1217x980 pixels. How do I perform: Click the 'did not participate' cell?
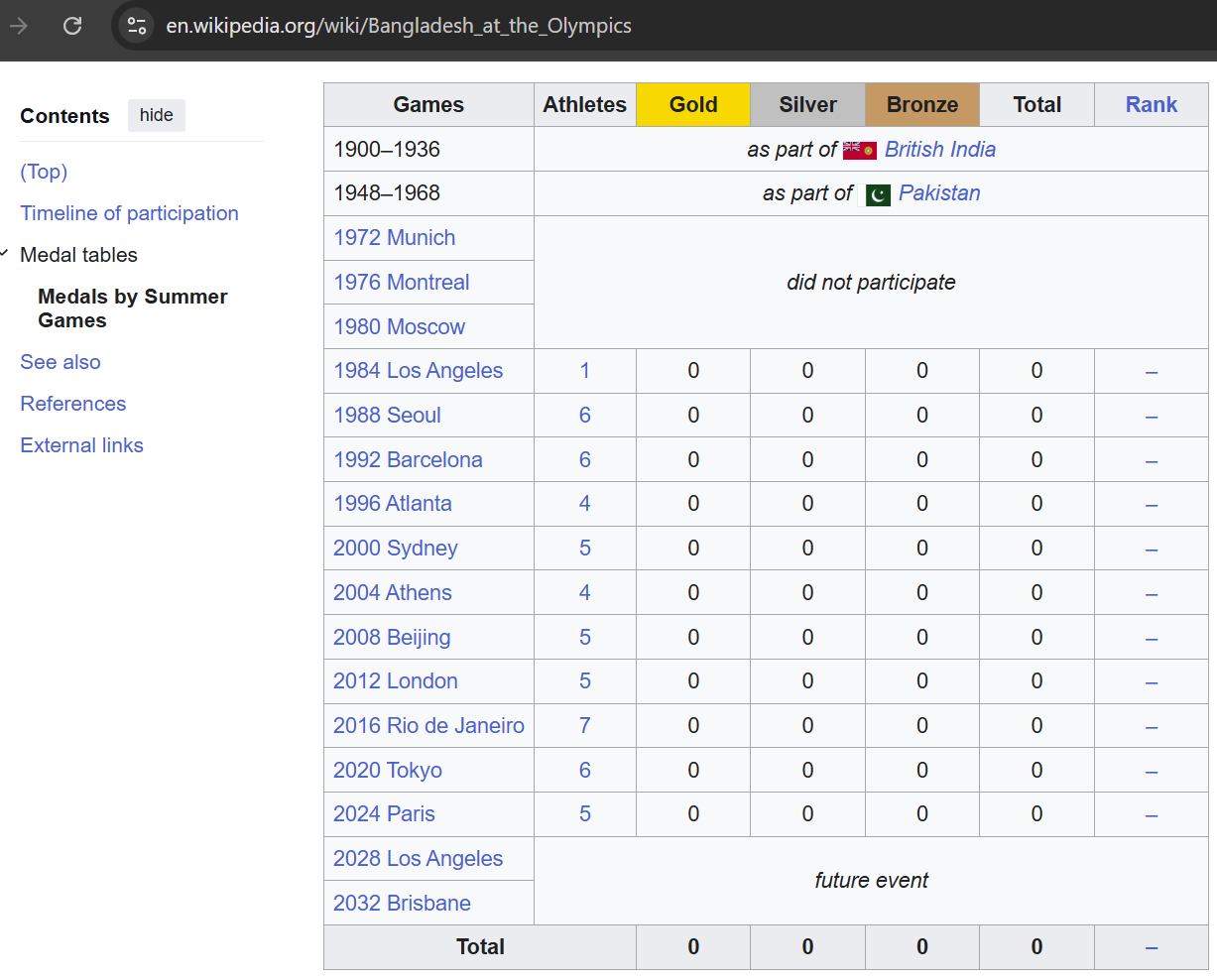click(871, 282)
